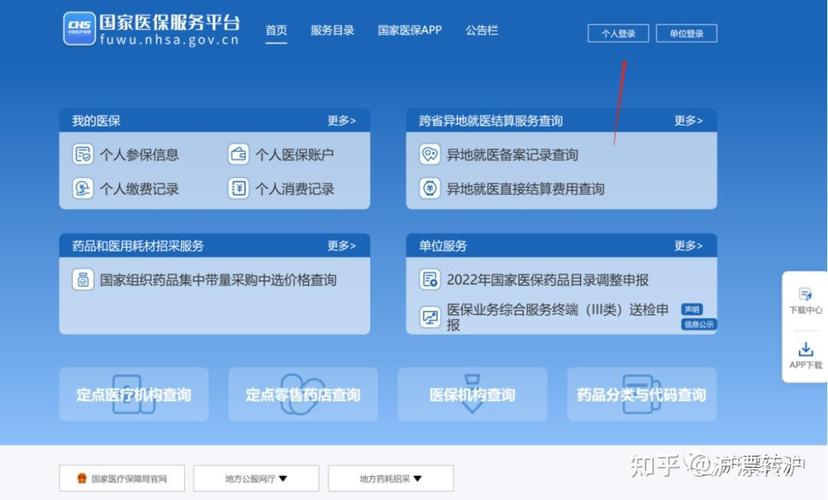The height and width of the screenshot is (500, 828).
Task: Open 国家医疗保障局官网 link
Action: click(122, 478)
